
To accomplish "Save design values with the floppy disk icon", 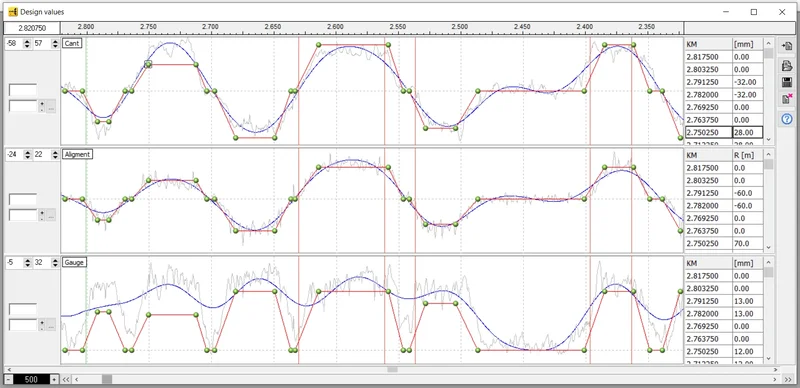I will click(787, 82).
